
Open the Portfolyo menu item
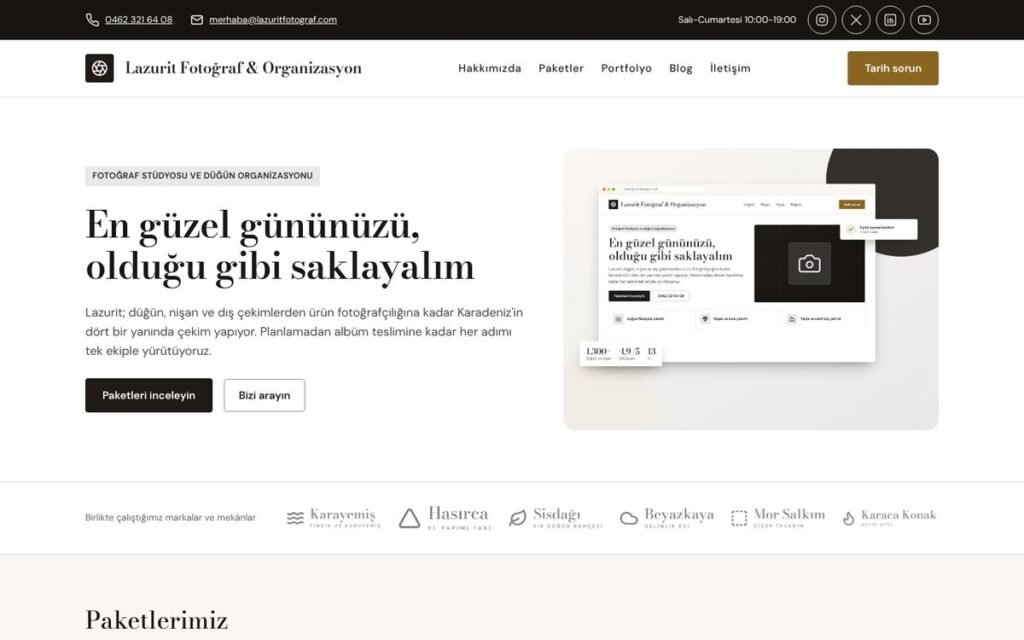626,68
